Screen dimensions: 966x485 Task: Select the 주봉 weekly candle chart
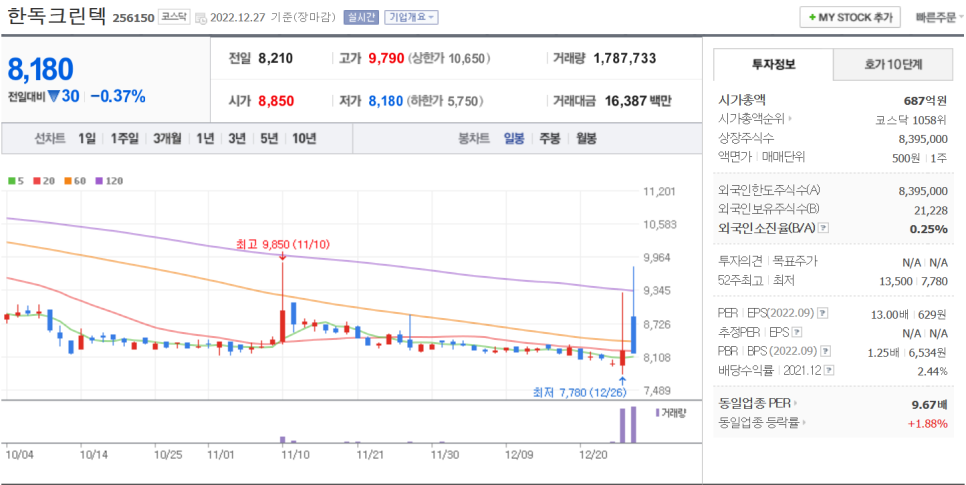pyautogui.click(x=550, y=139)
